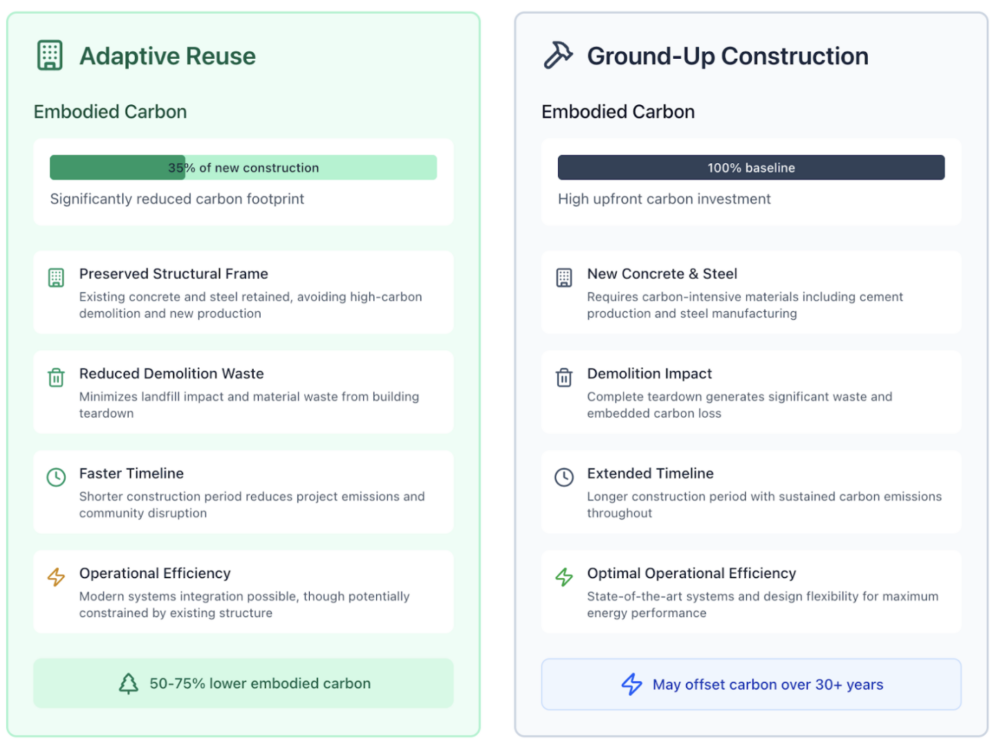Screen dimensions: 1000x747
Task: Click the hammer icon beside Ground-Up Construction
Action: [557, 55]
